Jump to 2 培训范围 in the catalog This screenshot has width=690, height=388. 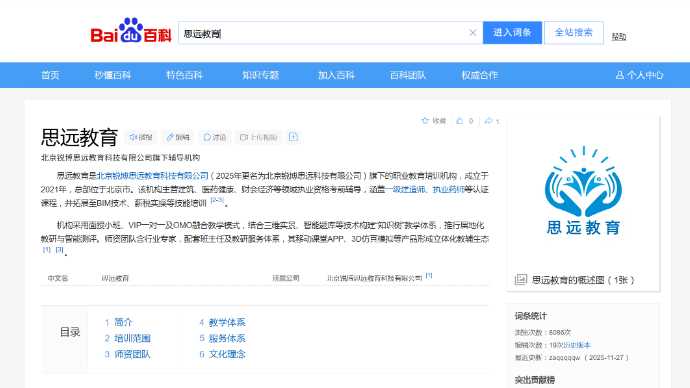(x=128, y=338)
